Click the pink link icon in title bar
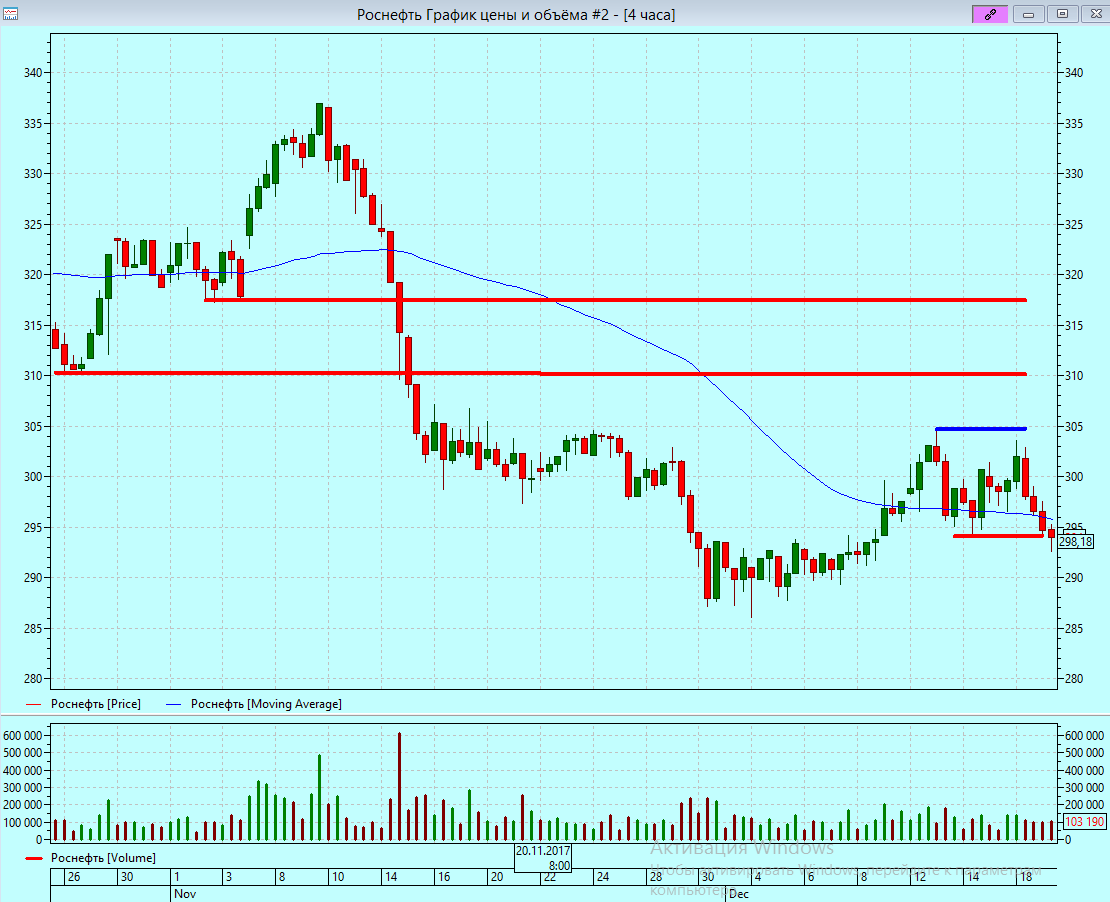The width and height of the screenshot is (1110, 902). click(x=990, y=14)
